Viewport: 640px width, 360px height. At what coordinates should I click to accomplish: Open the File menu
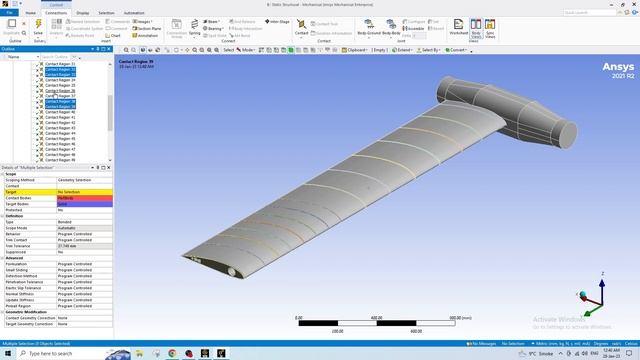(9, 13)
